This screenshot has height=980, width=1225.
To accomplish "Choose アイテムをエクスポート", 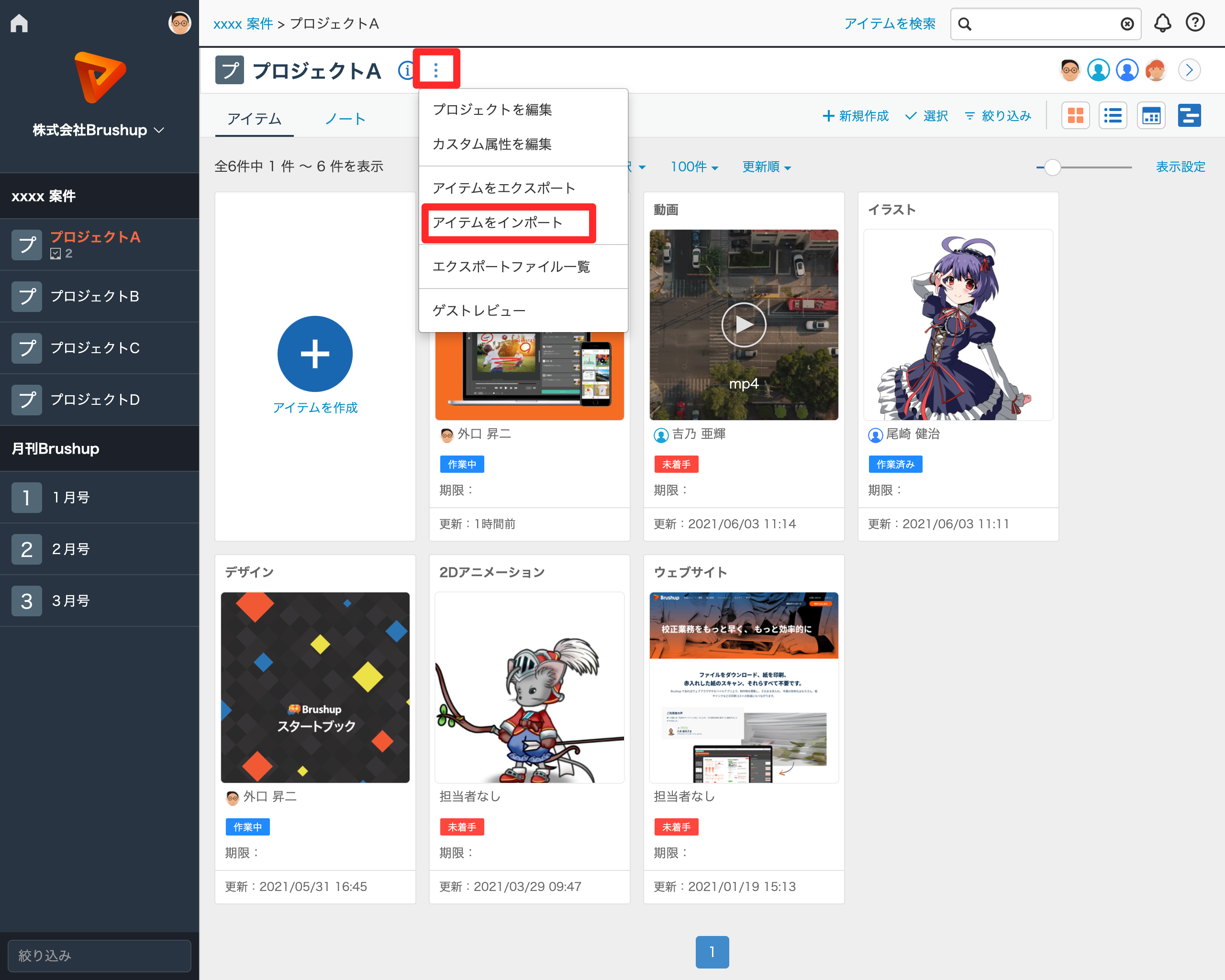I will (523, 188).
